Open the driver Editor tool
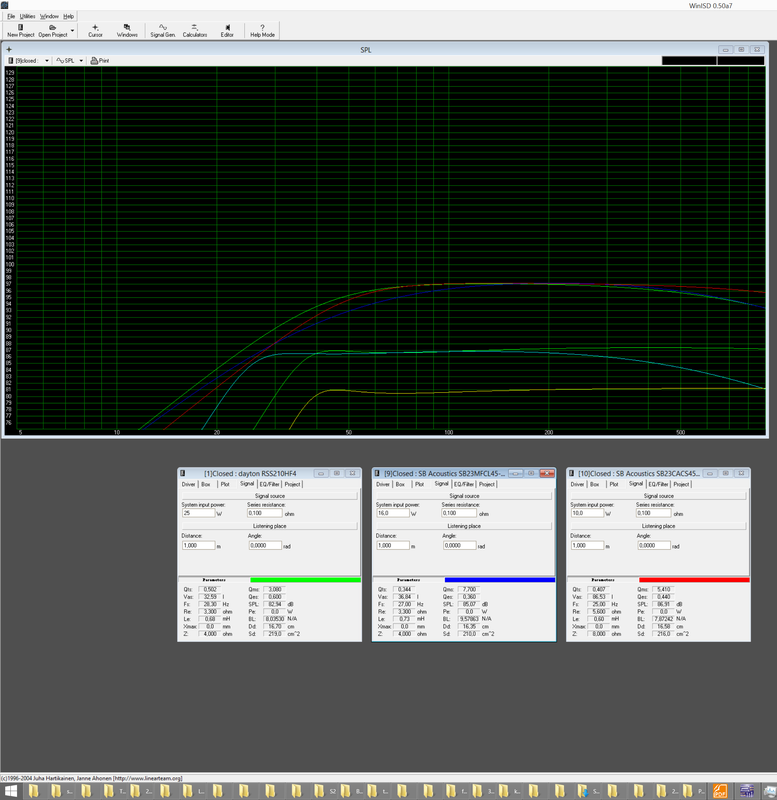 (x=227, y=31)
